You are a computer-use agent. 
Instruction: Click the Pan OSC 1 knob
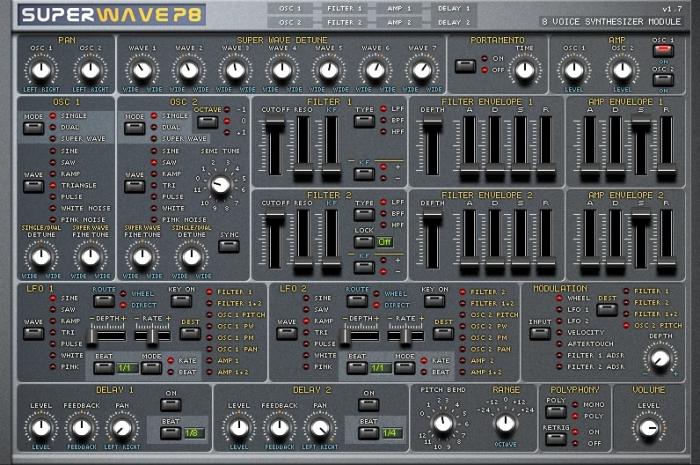[40, 69]
